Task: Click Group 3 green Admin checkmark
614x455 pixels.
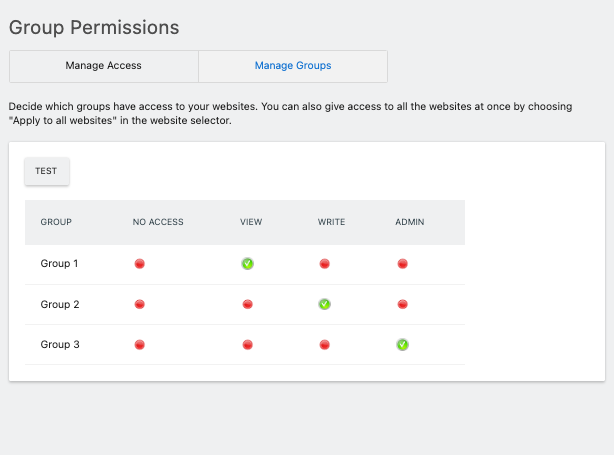Action: click(x=402, y=345)
